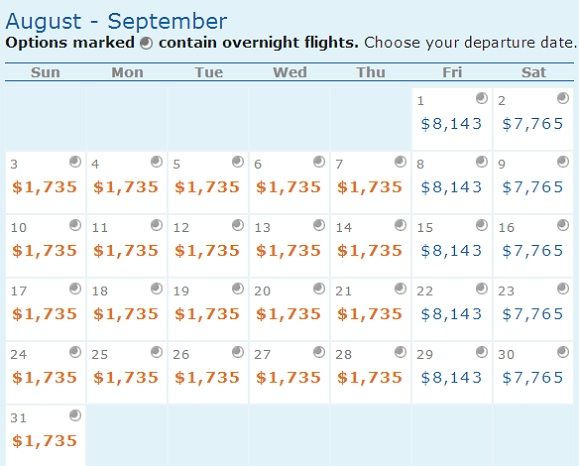Click overnight icon on date 9
579x466 pixels.
pos(563,162)
